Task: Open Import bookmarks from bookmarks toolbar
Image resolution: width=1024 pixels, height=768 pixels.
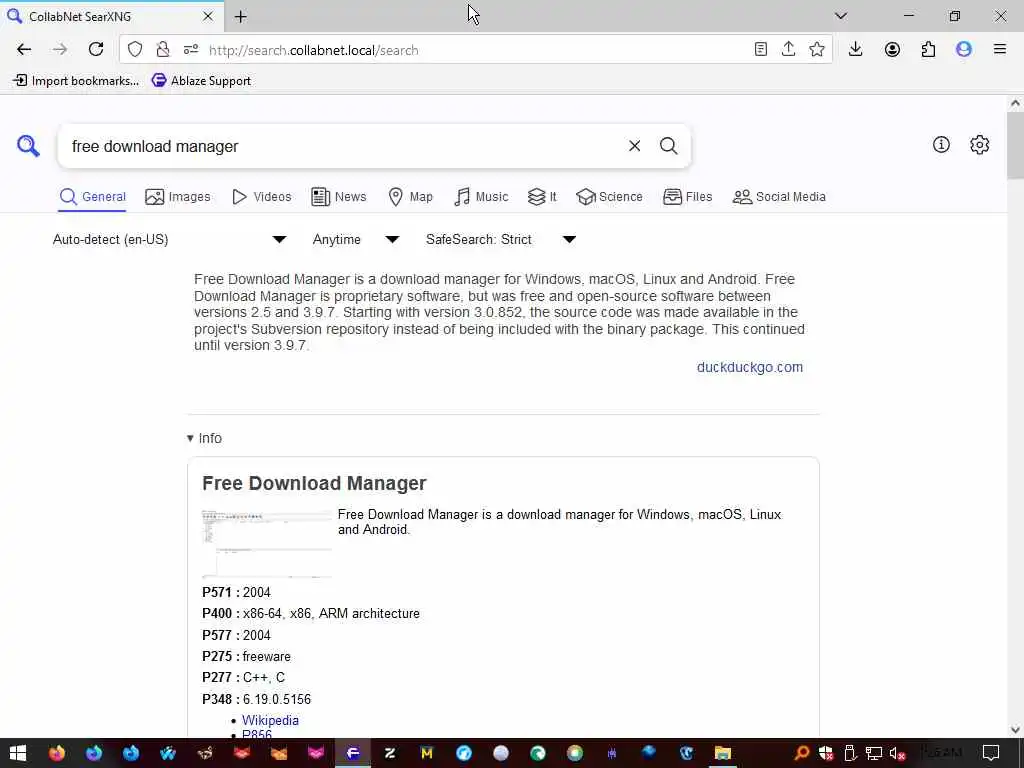Action: [x=76, y=81]
